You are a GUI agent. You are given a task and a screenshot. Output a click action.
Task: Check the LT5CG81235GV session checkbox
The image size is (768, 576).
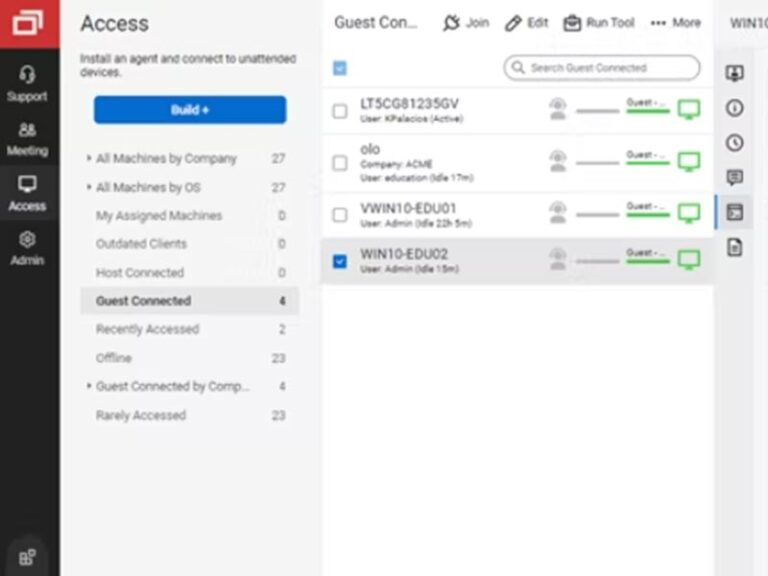pyautogui.click(x=339, y=111)
